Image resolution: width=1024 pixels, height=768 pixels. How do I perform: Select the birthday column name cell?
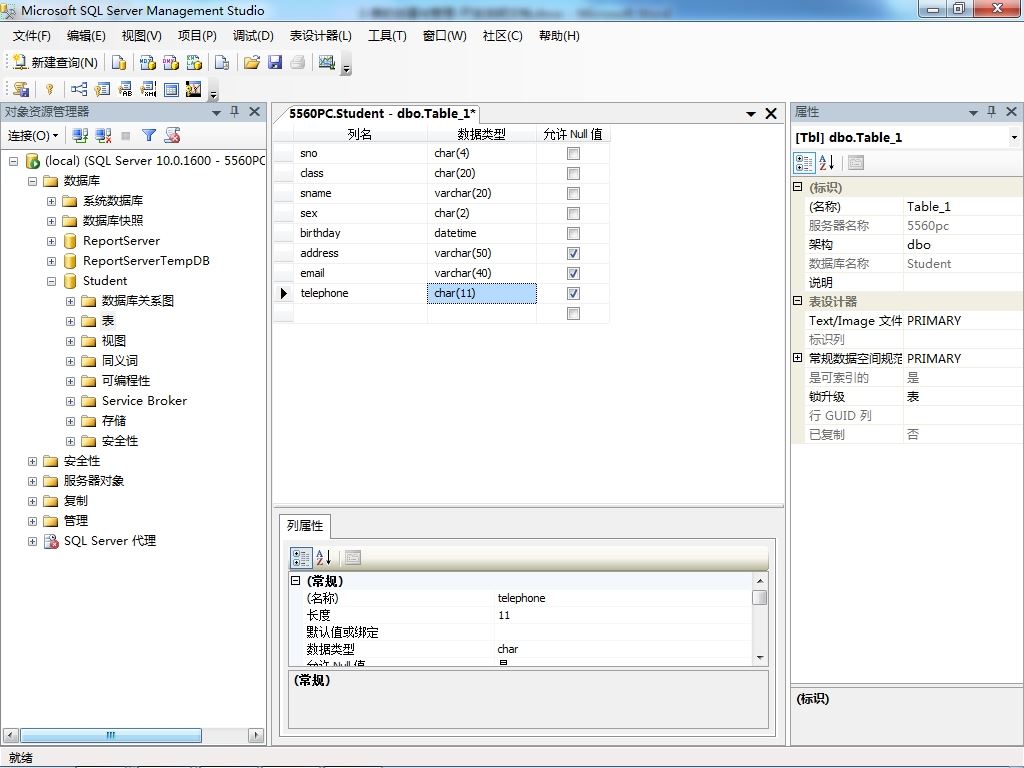point(360,233)
